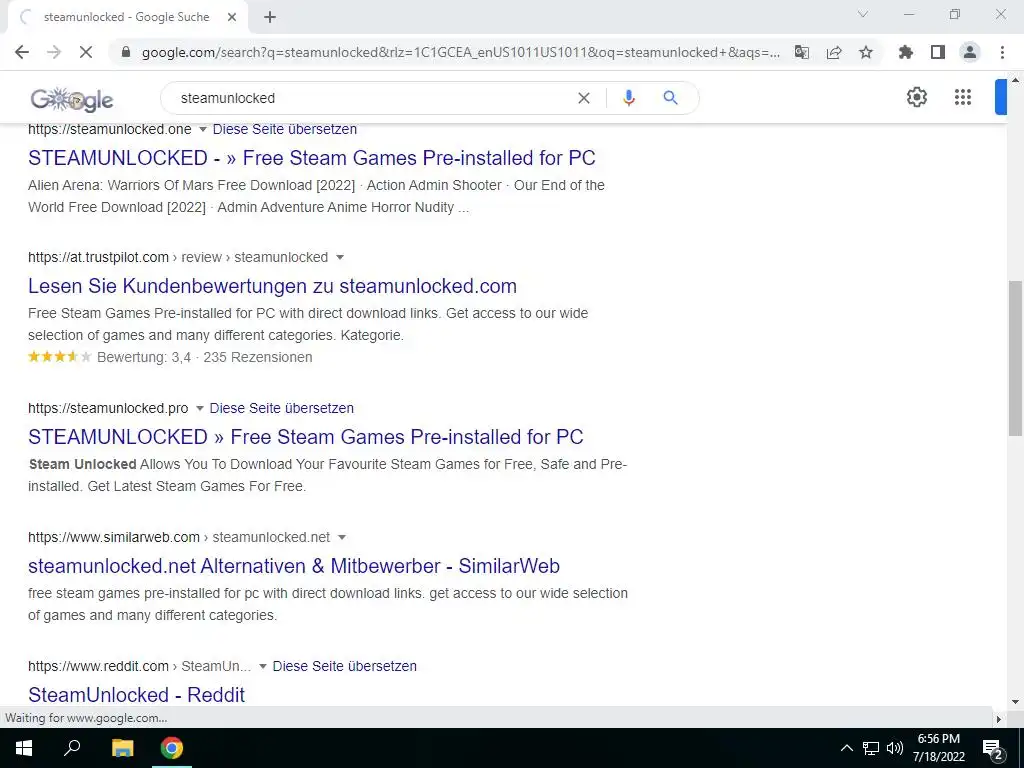Viewport: 1024px width, 768px height.
Task: Click the Chrome address bar URL
Action: coord(460,52)
